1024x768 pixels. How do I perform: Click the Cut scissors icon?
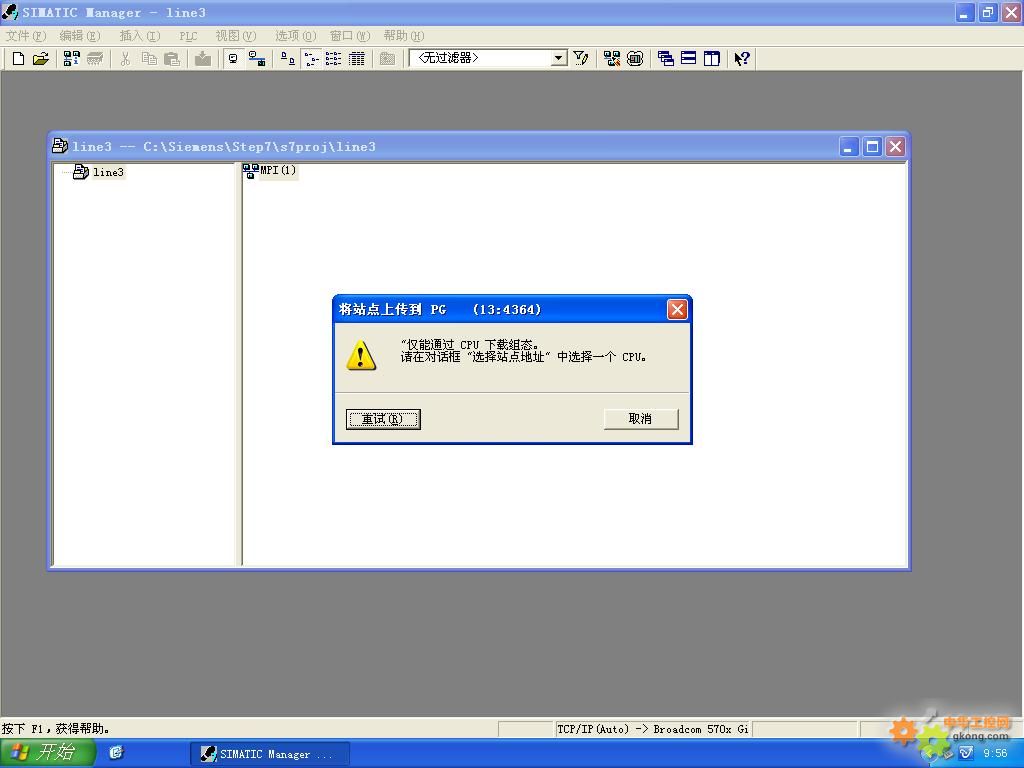tap(125, 59)
